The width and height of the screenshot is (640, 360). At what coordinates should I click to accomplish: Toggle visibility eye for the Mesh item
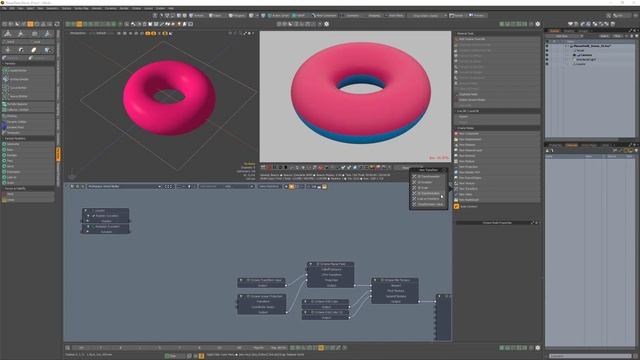click(x=547, y=51)
